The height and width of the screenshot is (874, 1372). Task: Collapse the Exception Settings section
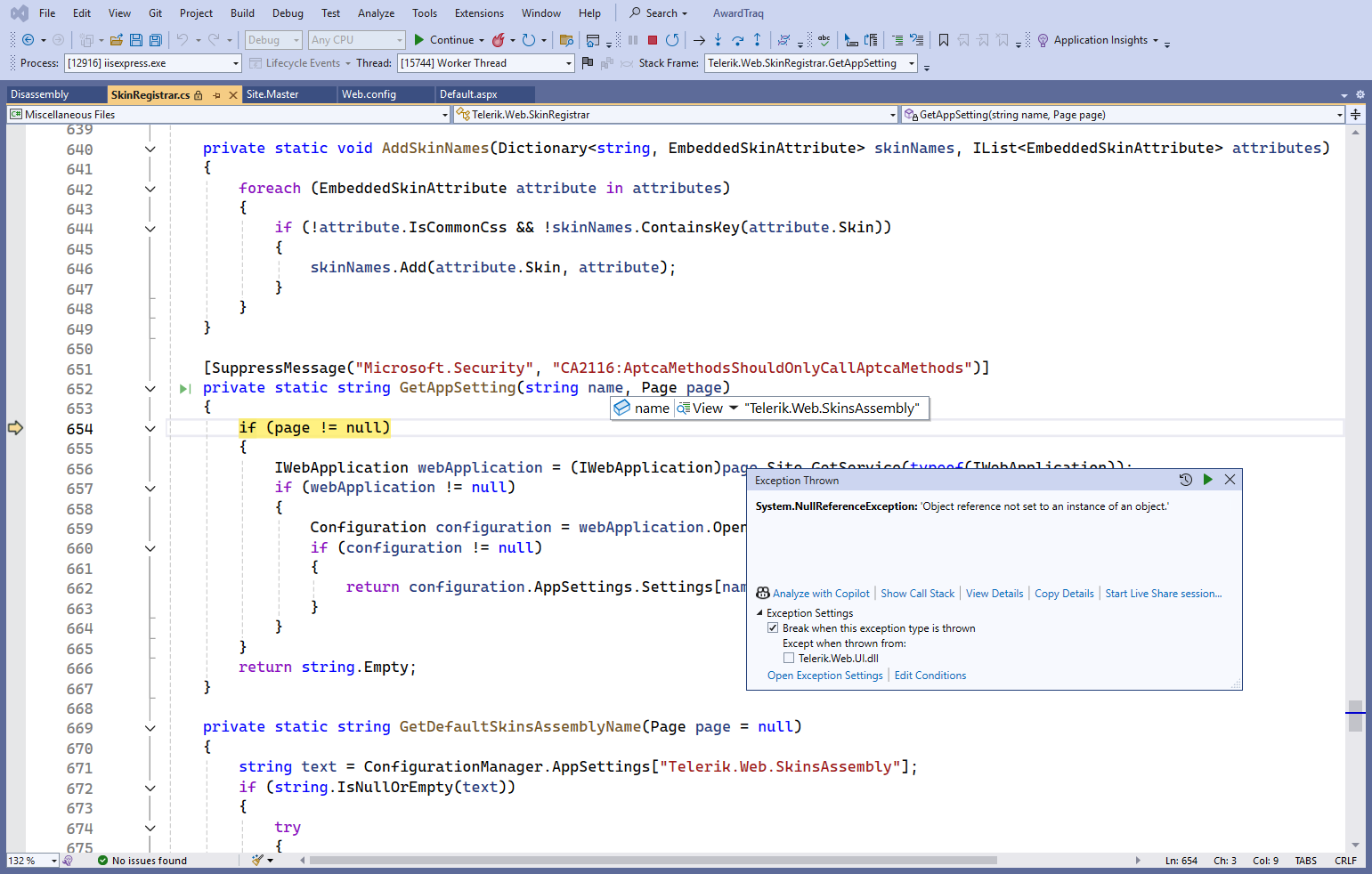tap(759, 613)
